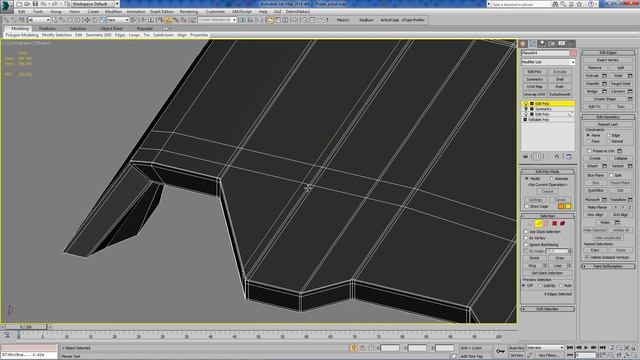The height and width of the screenshot is (360, 640).
Task: Expand the Paint Deformation rollout
Action: [x=608, y=266]
